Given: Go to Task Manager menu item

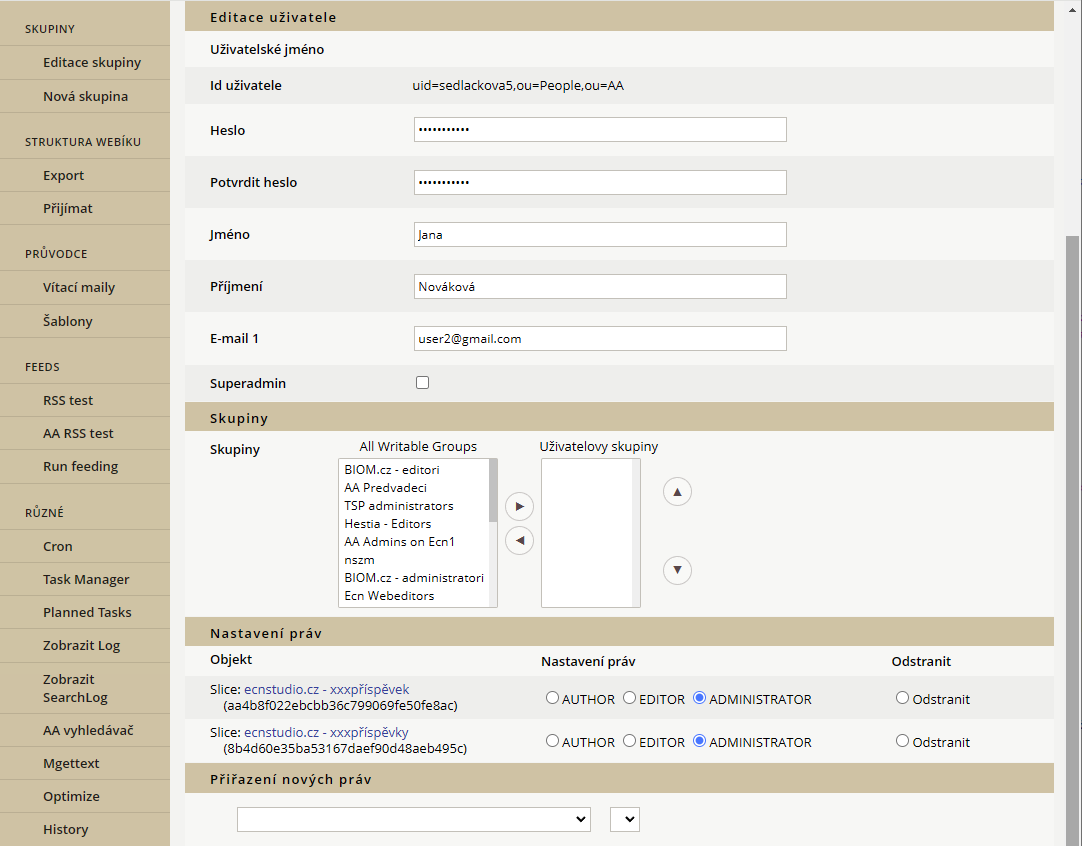Looking at the screenshot, I should [x=86, y=579].
